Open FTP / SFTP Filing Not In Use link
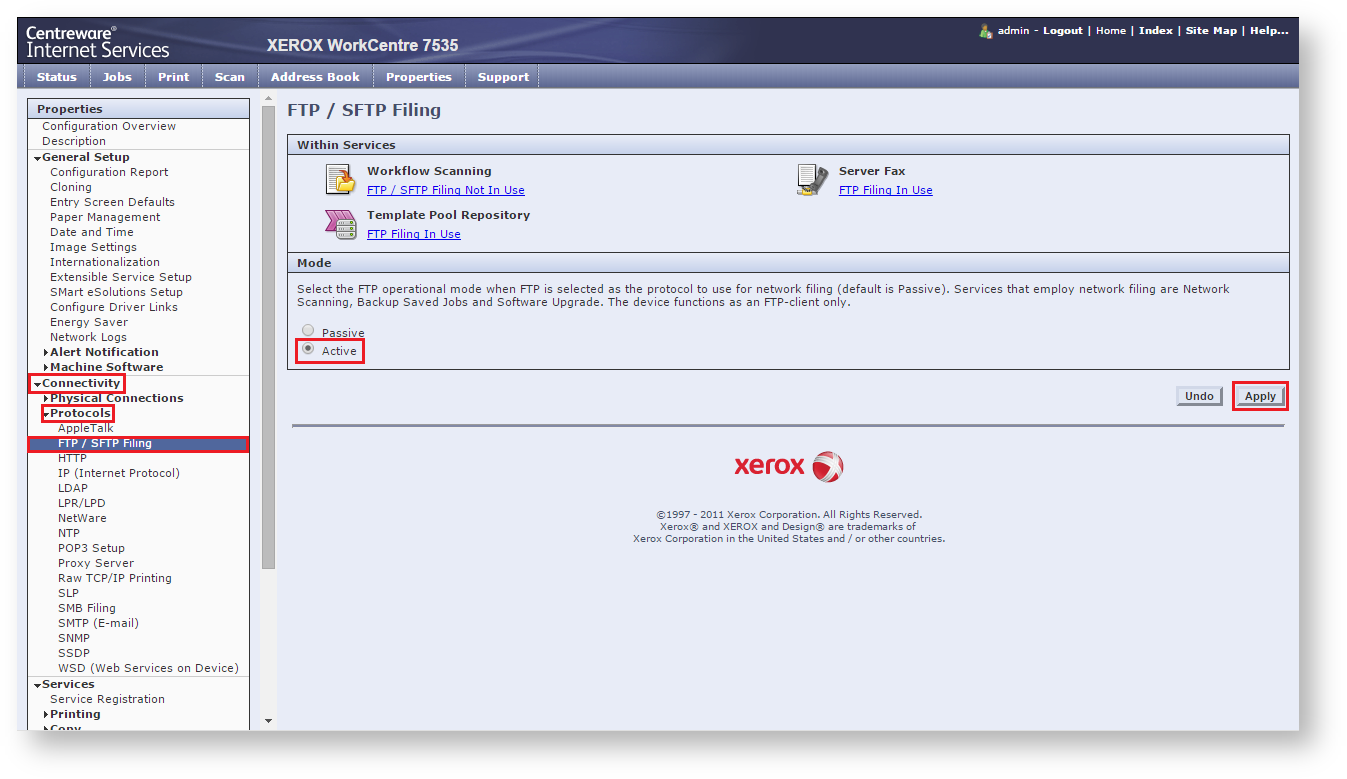1347x779 pixels. pos(446,190)
